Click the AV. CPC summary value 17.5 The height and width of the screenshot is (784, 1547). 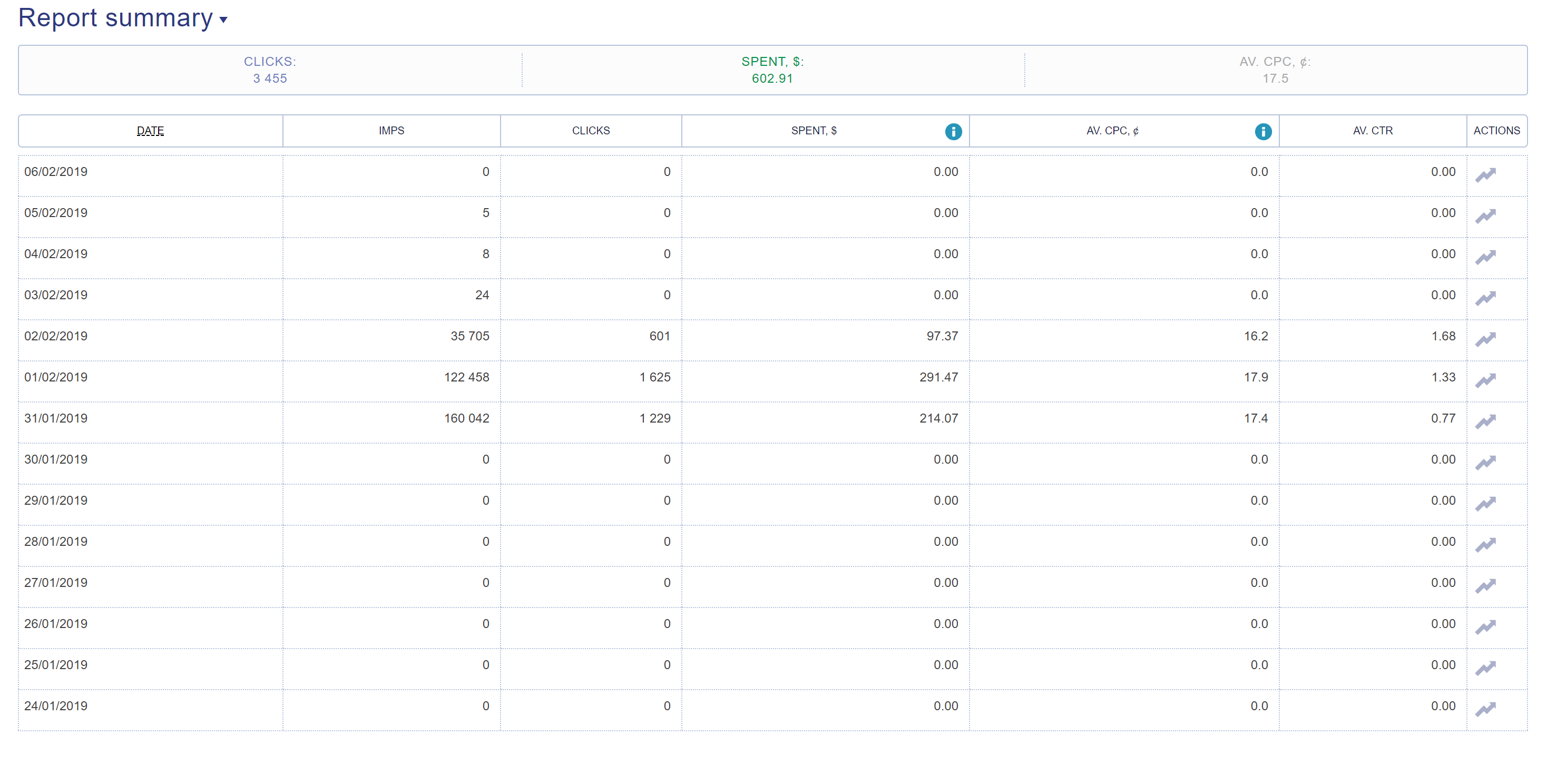1275,79
